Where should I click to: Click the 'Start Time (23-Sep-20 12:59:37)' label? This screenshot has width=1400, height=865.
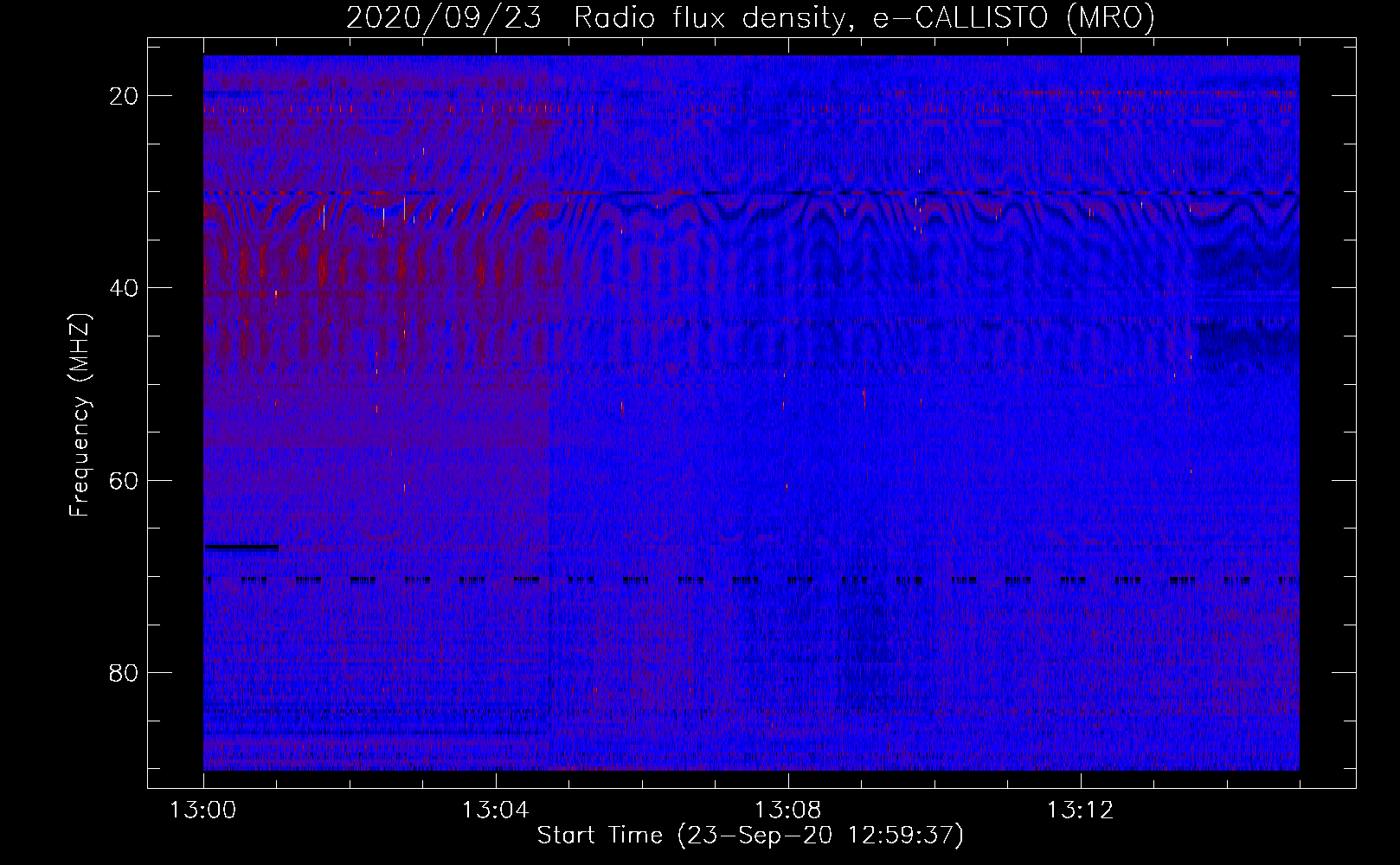coord(750,836)
